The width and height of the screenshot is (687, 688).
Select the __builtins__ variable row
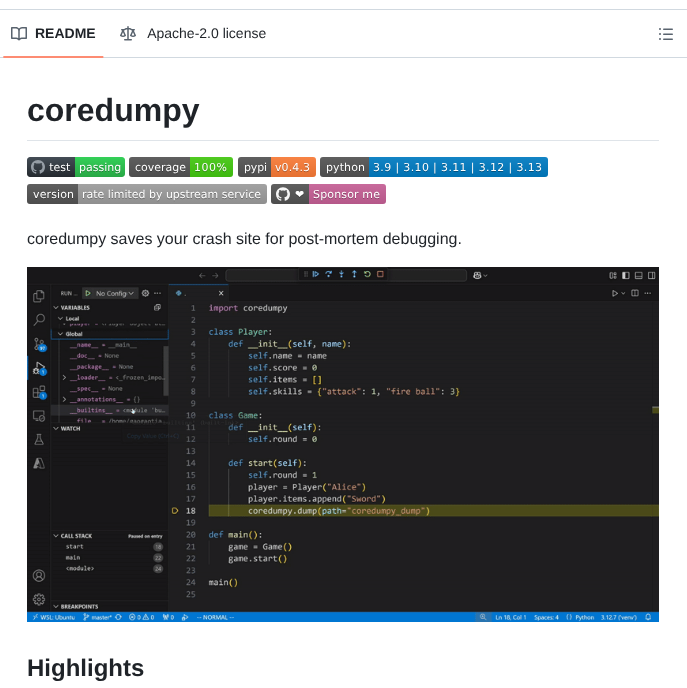coord(110,410)
